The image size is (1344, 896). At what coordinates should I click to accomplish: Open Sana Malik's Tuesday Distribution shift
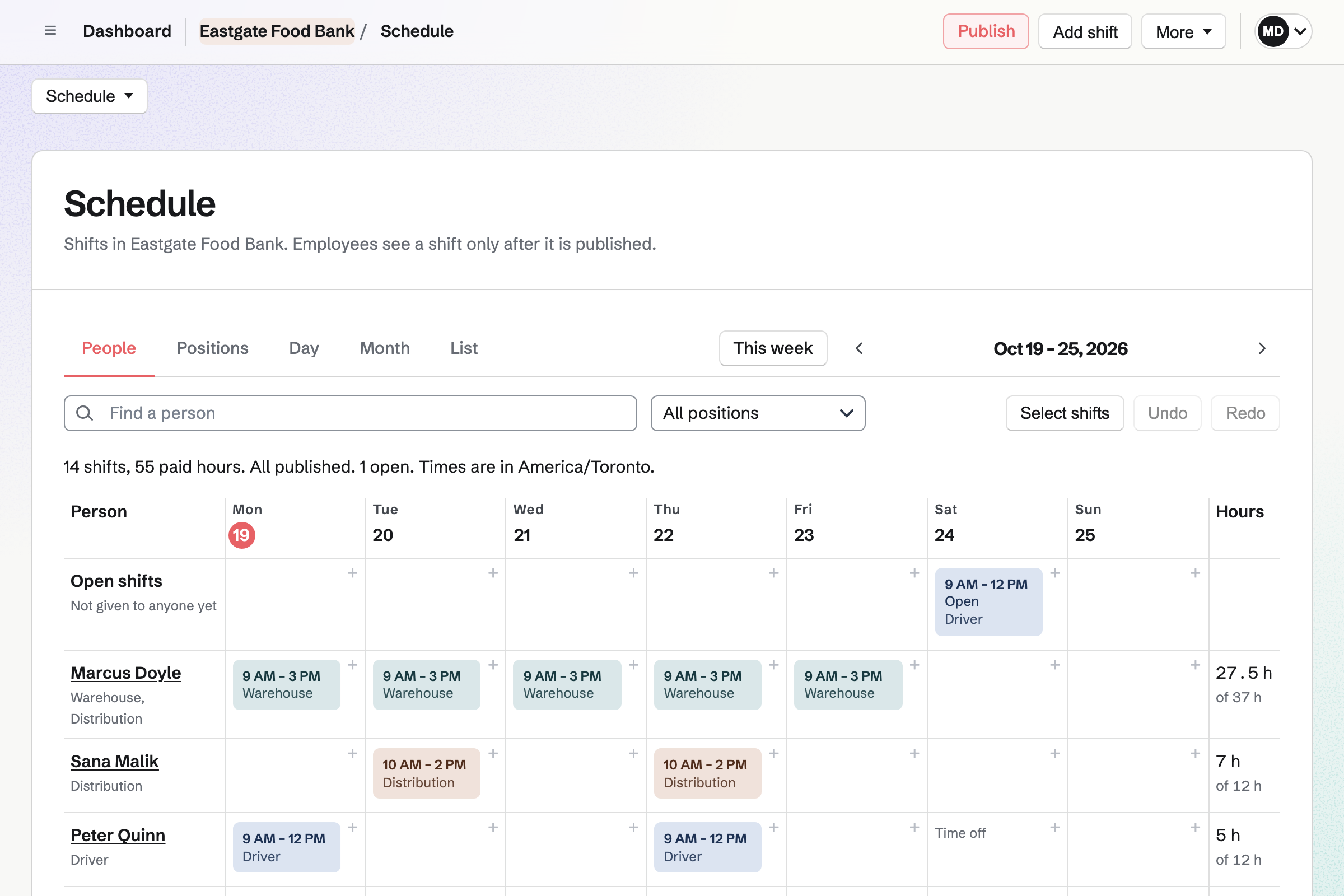click(x=426, y=773)
